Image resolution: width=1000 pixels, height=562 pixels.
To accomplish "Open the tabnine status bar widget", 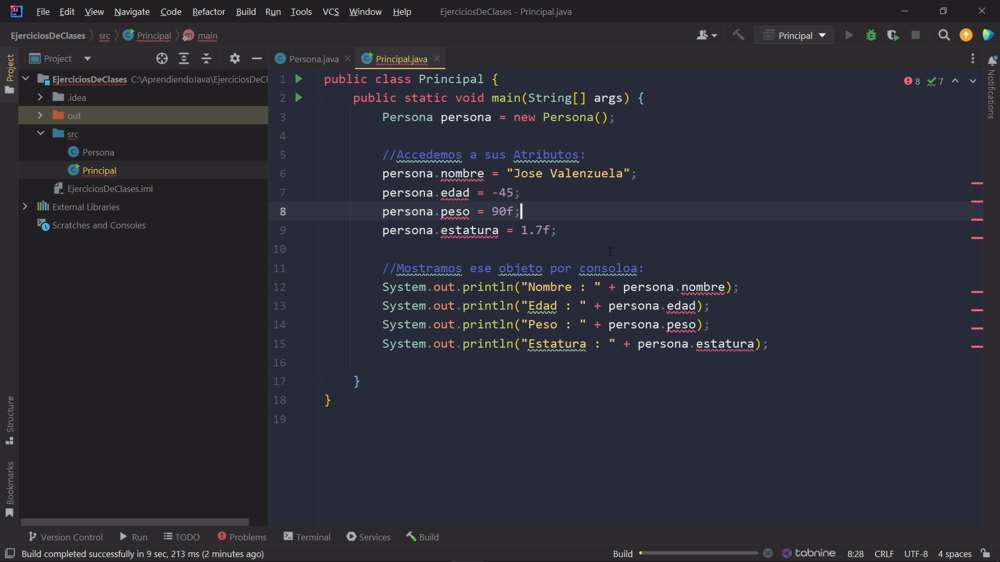I will [x=809, y=553].
